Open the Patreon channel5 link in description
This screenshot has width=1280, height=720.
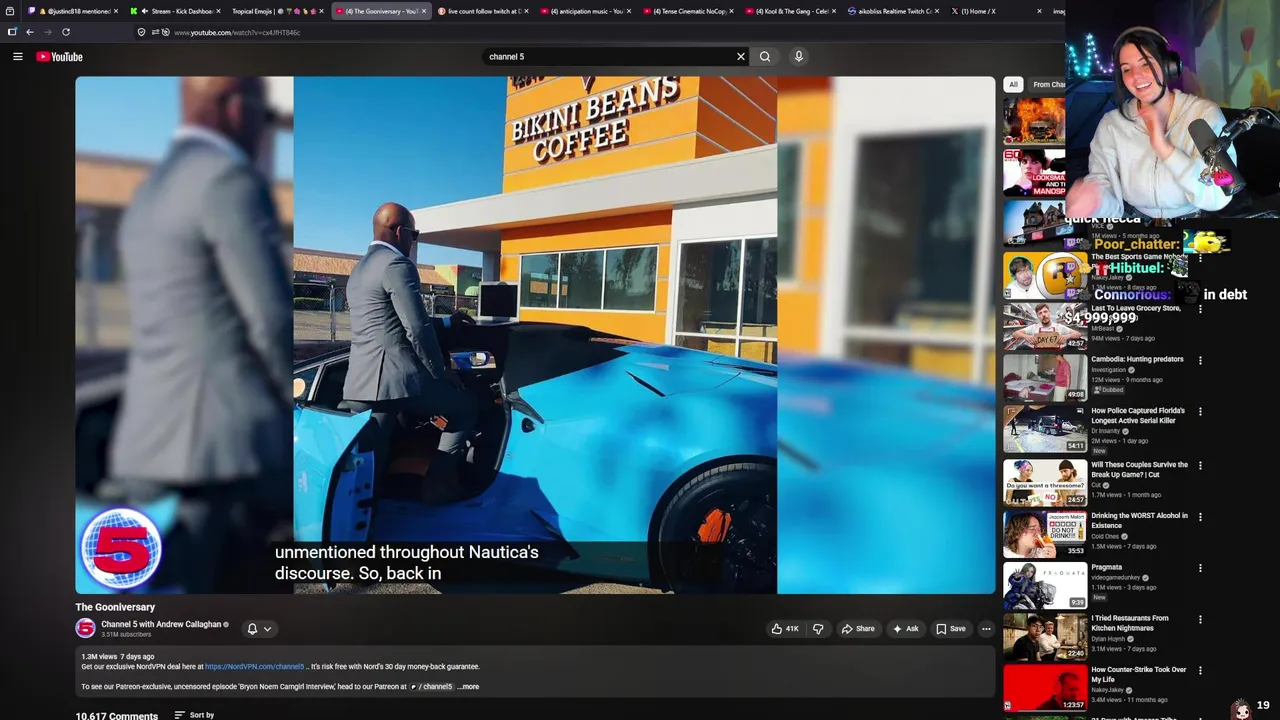pos(431,687)
